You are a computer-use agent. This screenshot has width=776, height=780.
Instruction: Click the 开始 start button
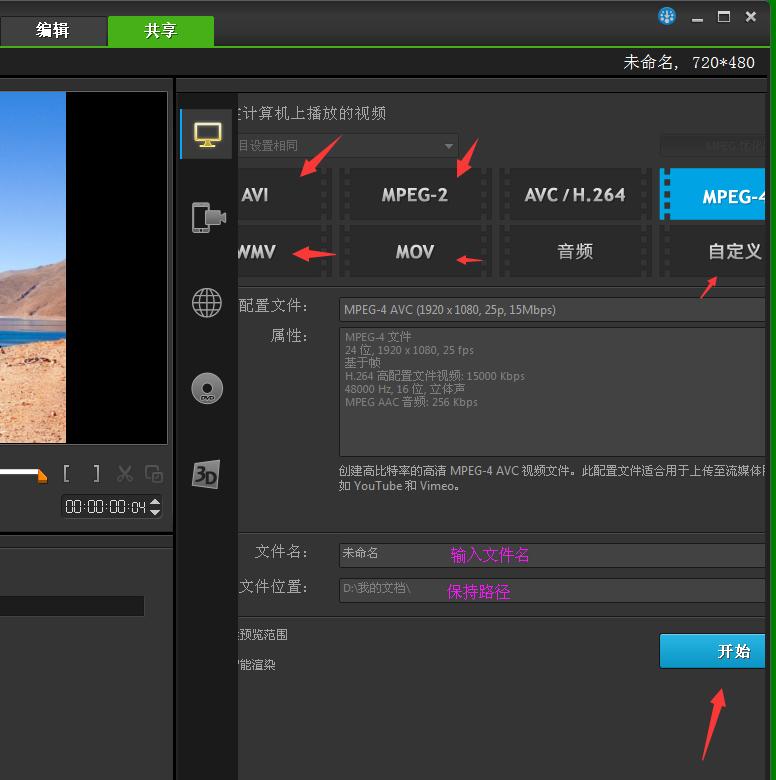click(712, 651)
